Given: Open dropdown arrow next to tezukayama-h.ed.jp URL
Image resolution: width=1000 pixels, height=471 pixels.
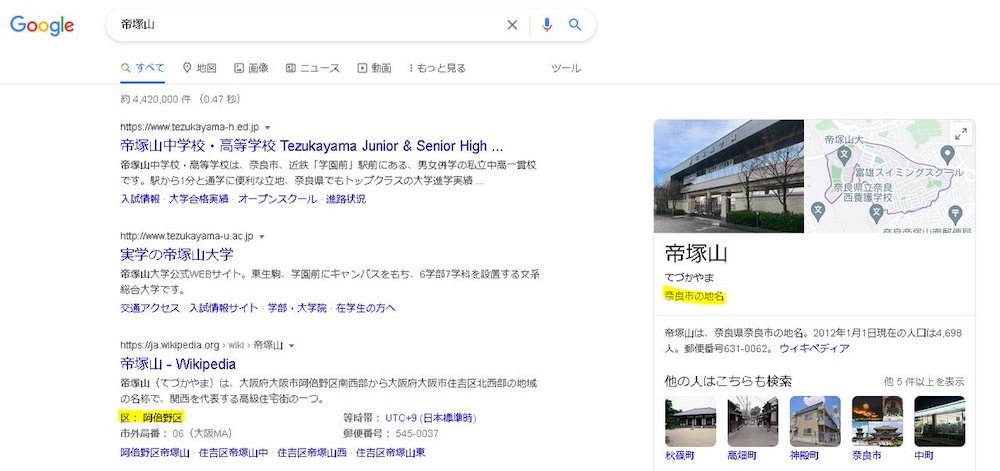Looking at the screenshot, I should 268,128.
